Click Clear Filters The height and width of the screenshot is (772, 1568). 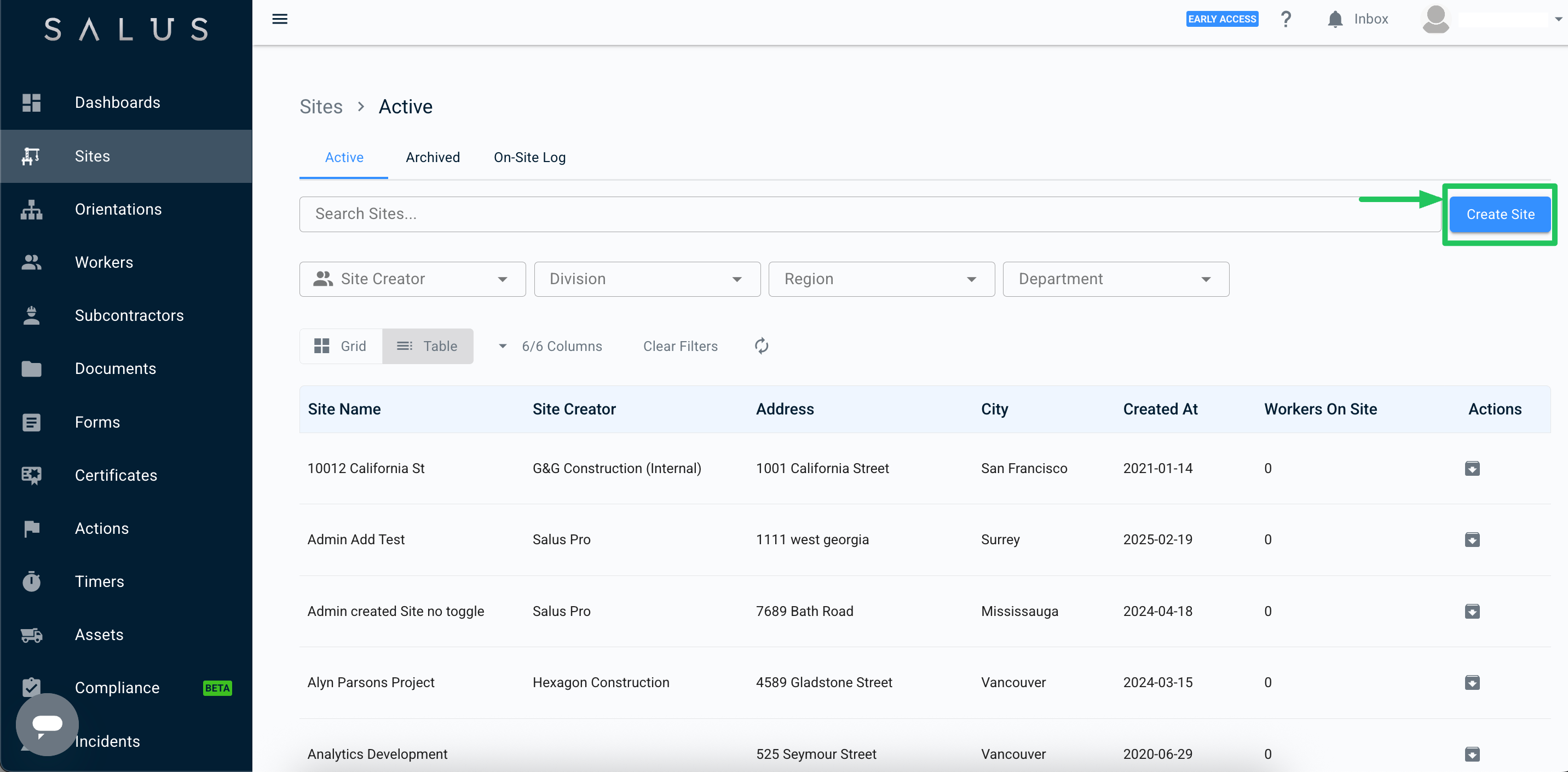pyautogui.click(x=680, y=346)
